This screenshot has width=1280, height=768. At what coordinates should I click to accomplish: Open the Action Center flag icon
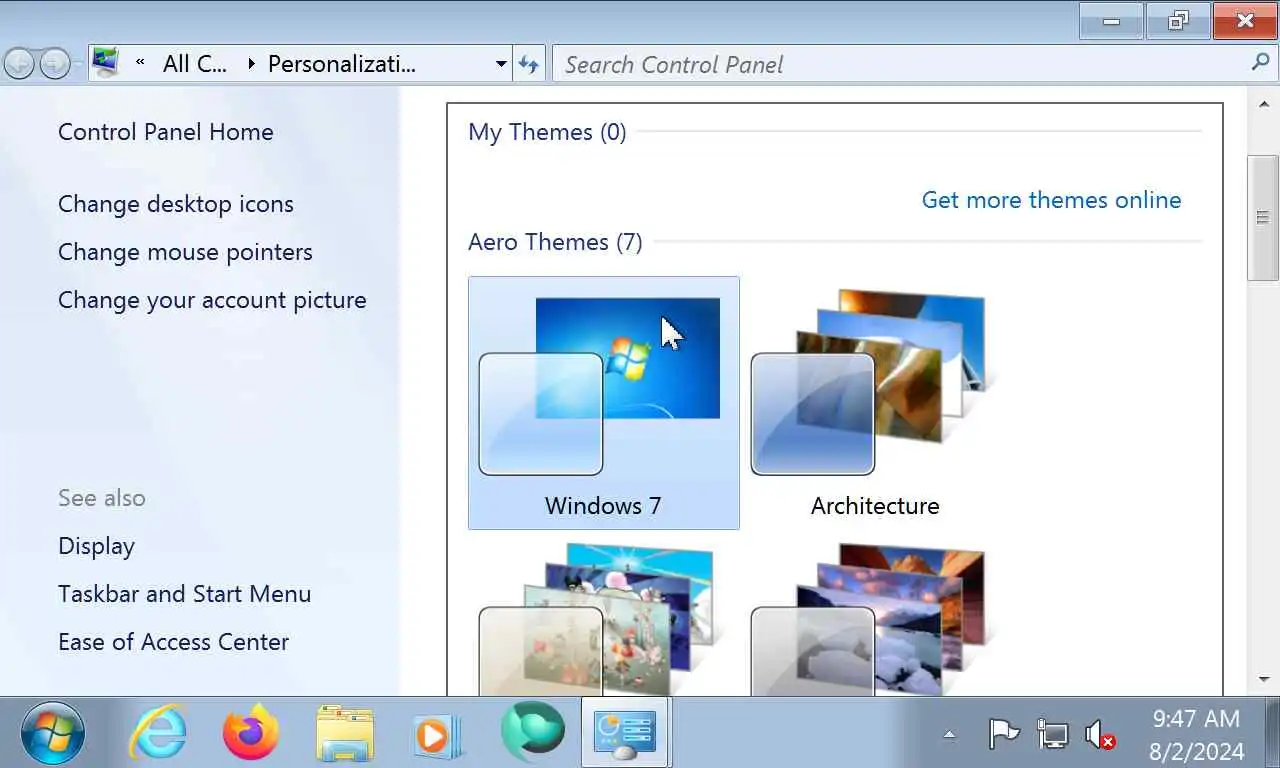(1003, 735)
